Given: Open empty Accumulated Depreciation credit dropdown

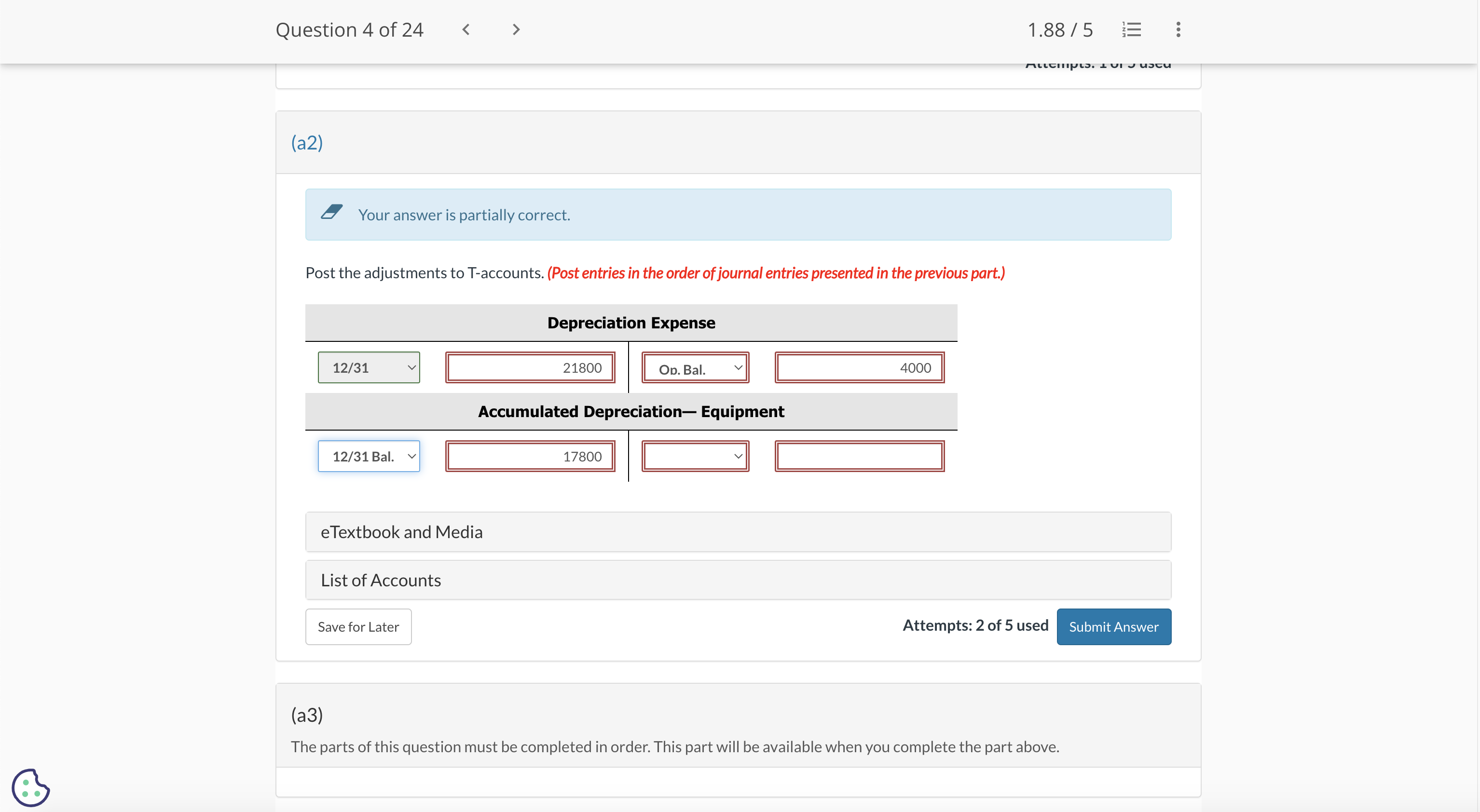Looking at the screenshot, I should (x=695, y=457).
